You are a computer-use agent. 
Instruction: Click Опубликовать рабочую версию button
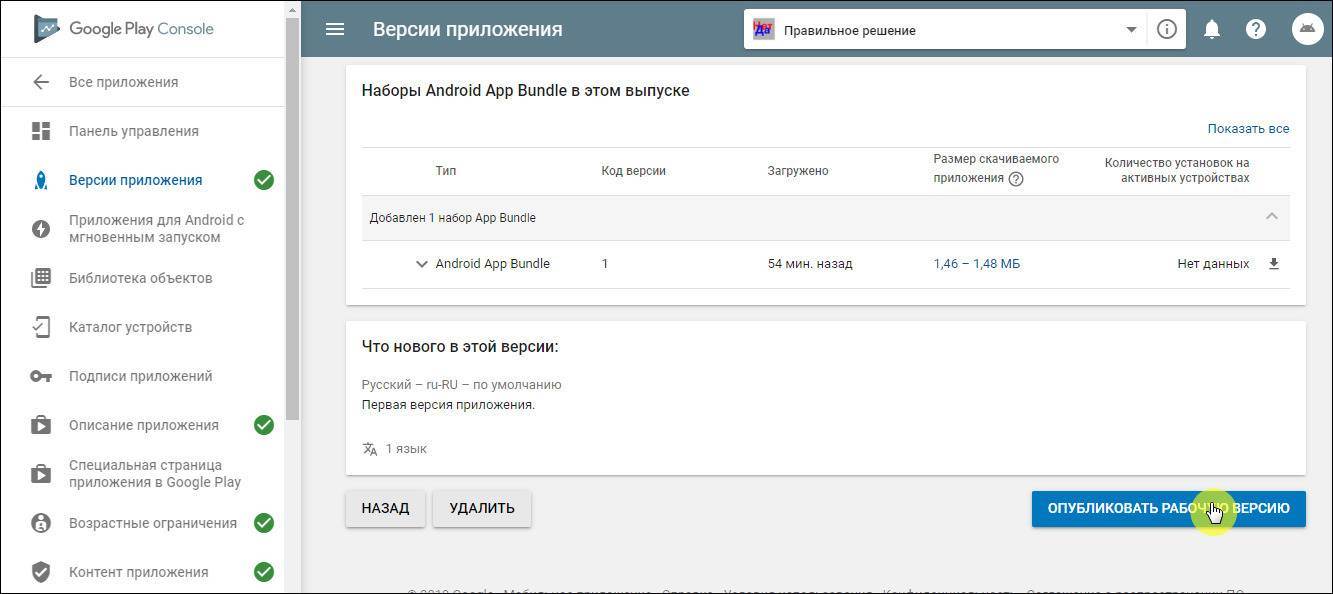[1168, 508]
